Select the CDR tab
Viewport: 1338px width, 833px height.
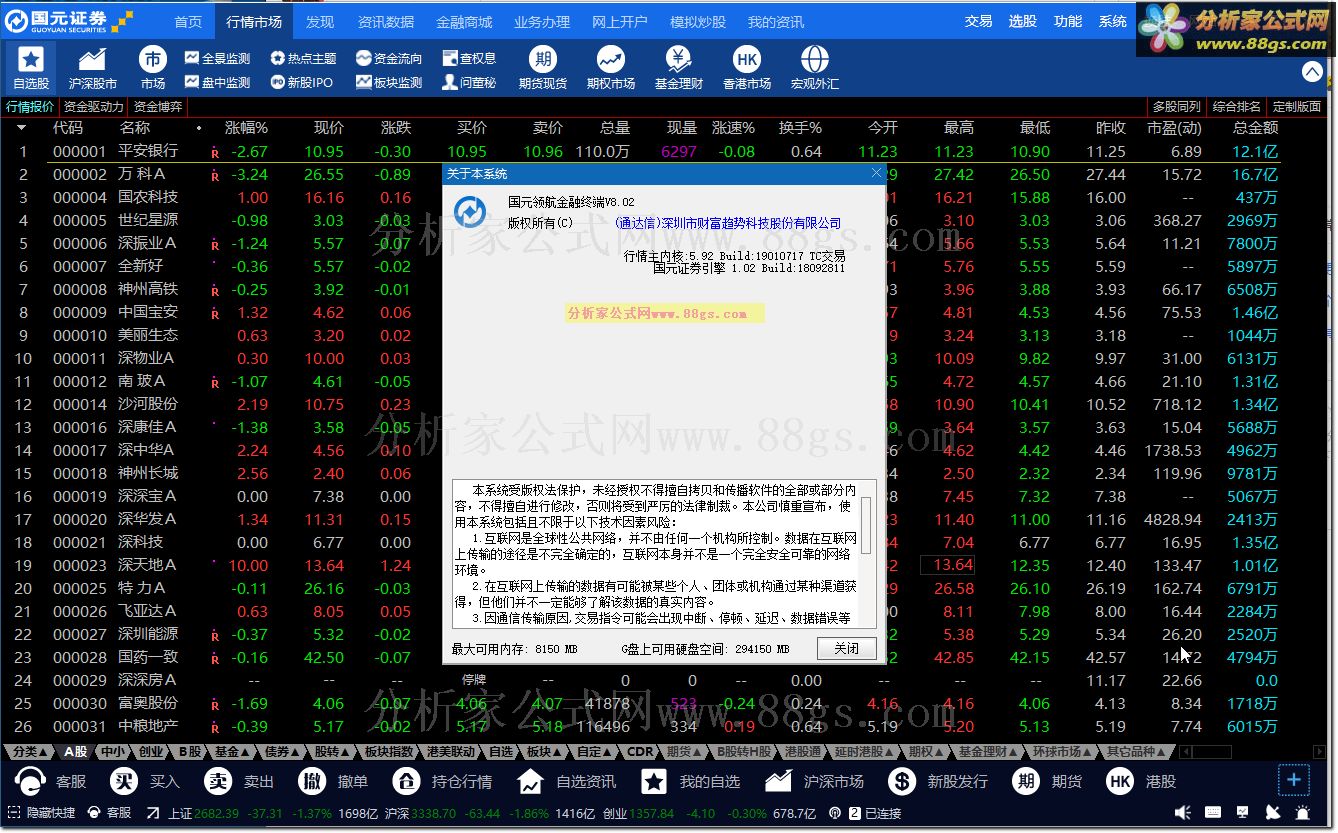(x=640, y=752)
